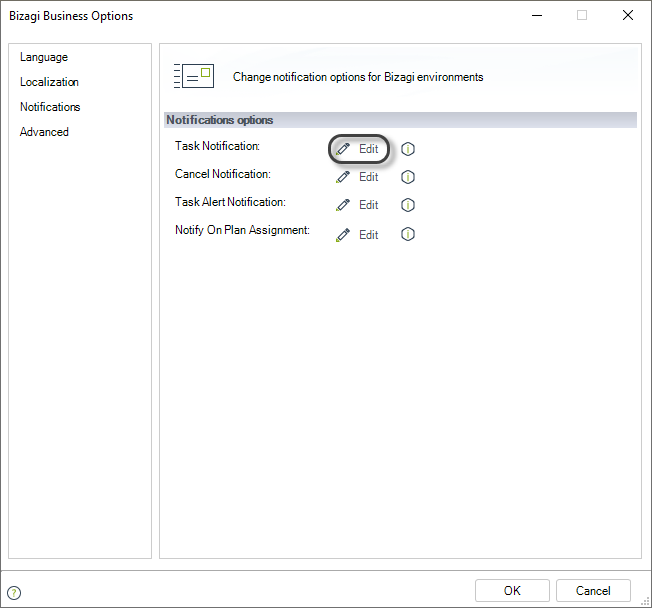
Task: Discard changes with the Cancel button
Action: (593, 591)
